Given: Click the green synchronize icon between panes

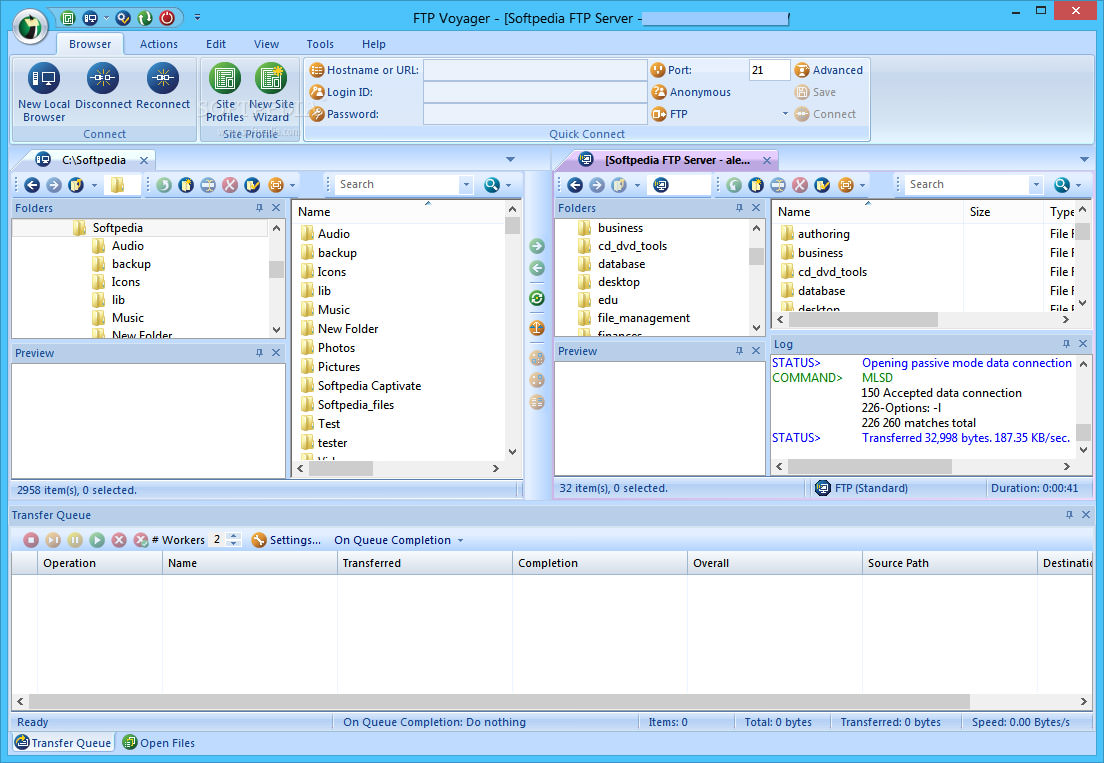Looking at the screenshot, I should tap(537, 298).
